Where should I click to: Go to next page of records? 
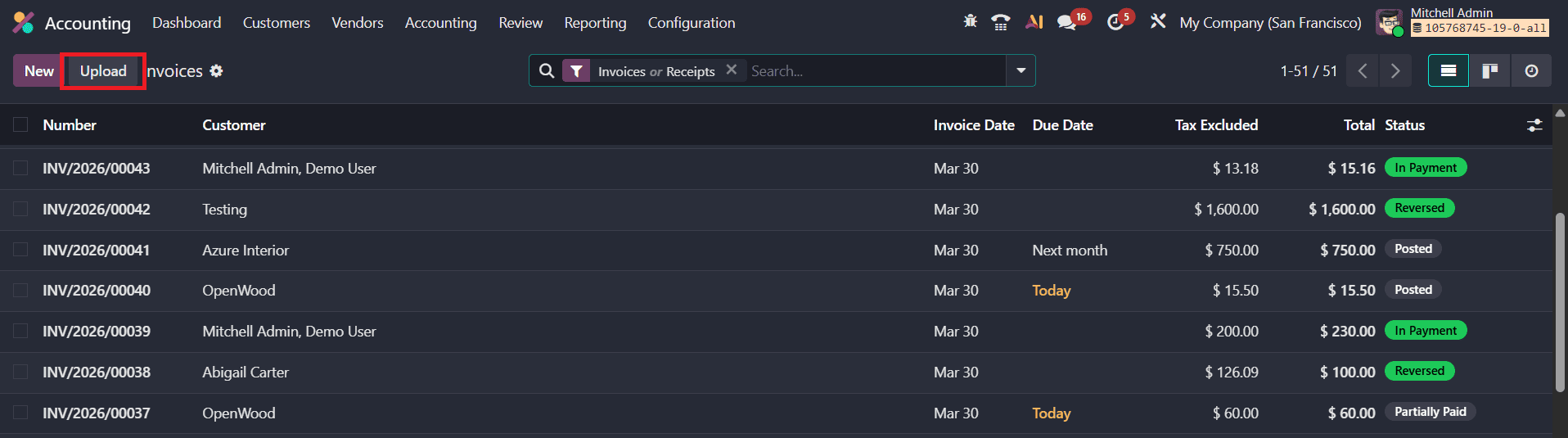tap(1395, 71)
